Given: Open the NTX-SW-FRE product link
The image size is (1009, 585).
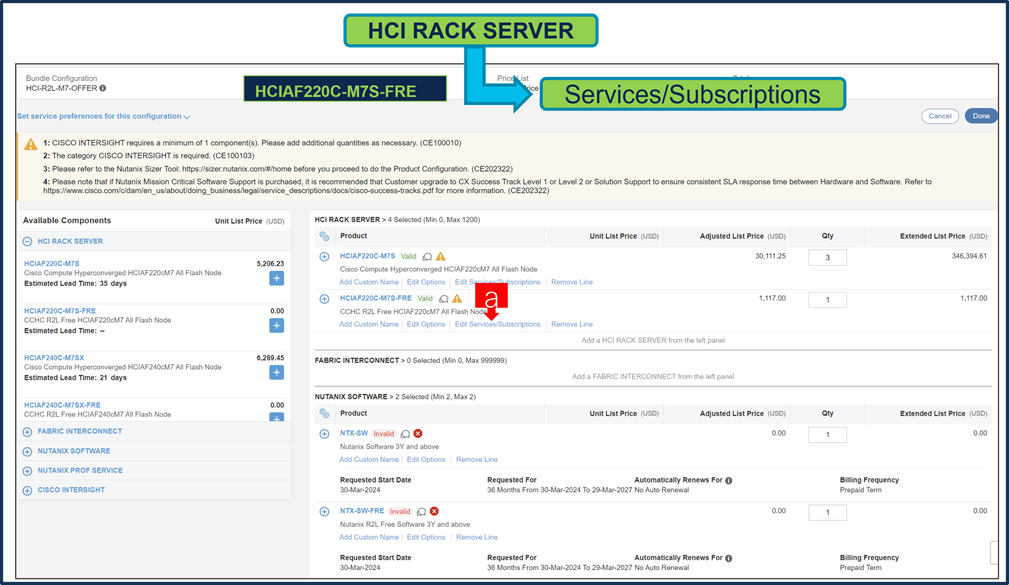Looking at the screenshot, I should click(362, 511).
